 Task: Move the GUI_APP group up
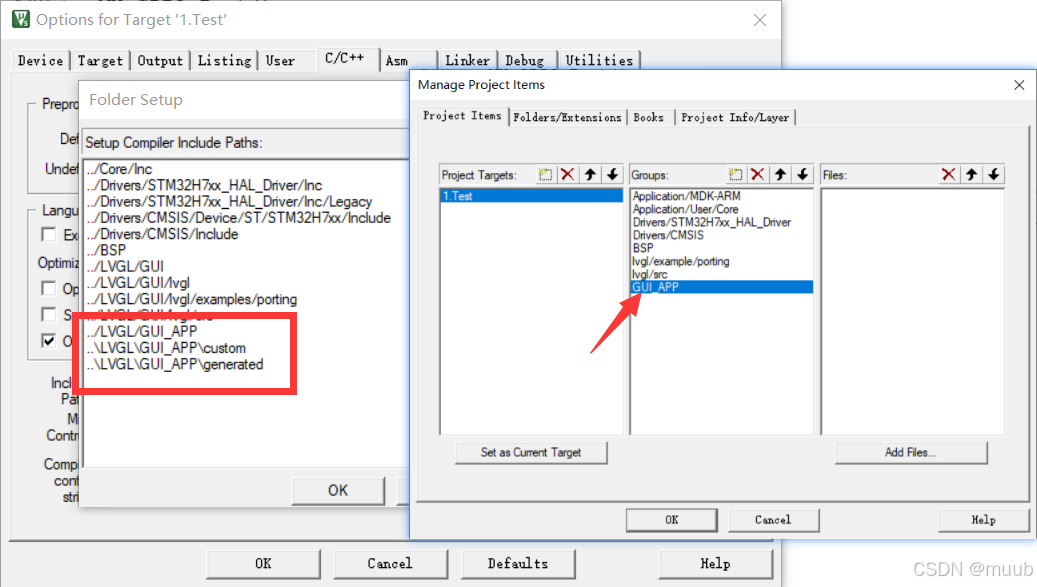780,174
